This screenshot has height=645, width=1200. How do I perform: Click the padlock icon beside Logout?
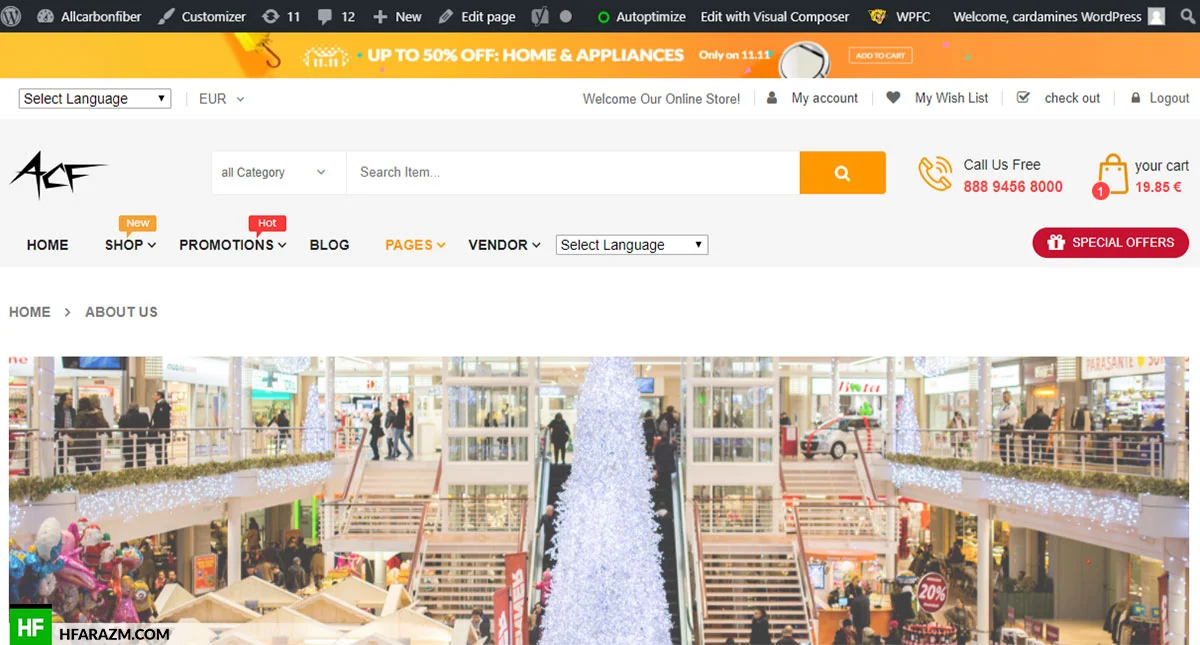1136,98
